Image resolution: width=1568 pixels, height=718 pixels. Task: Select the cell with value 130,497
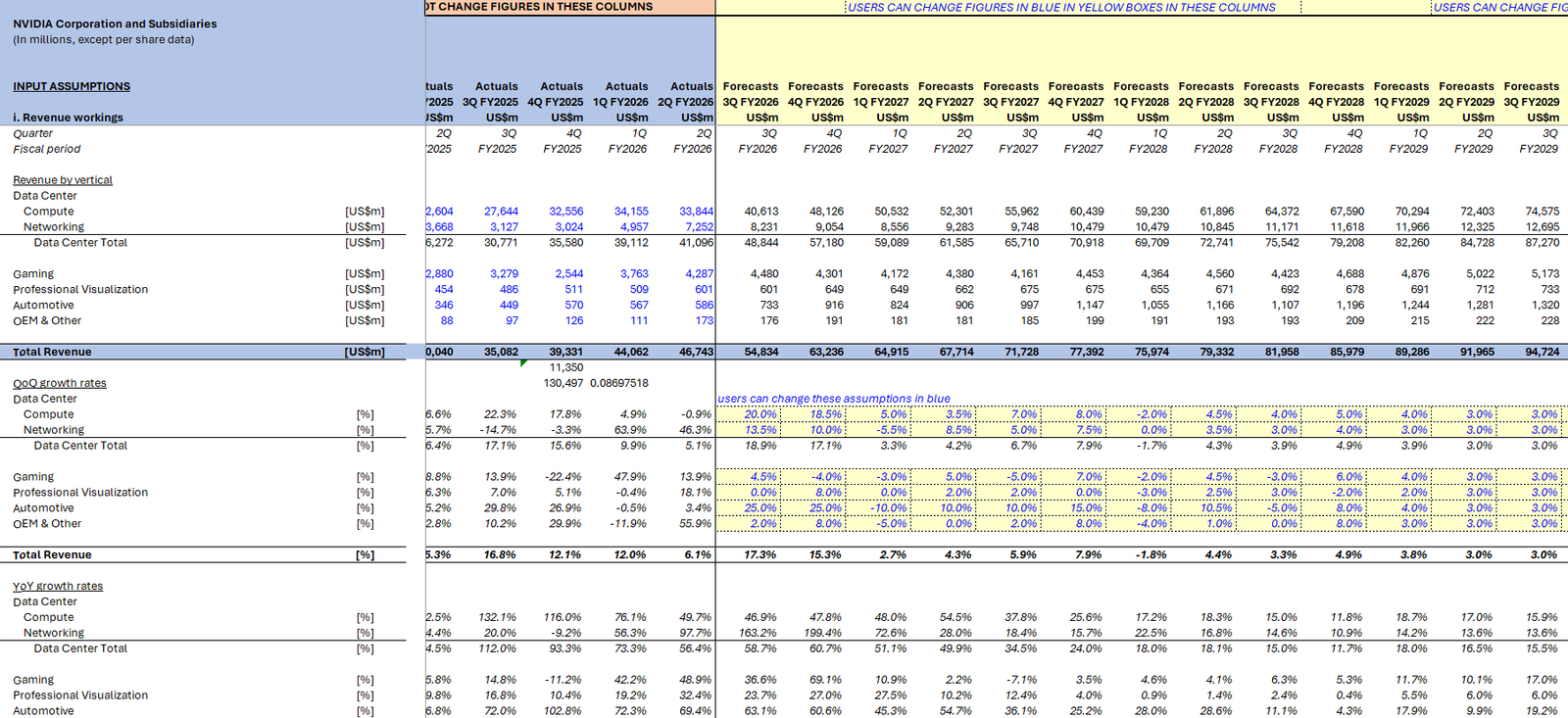(563, 383)
